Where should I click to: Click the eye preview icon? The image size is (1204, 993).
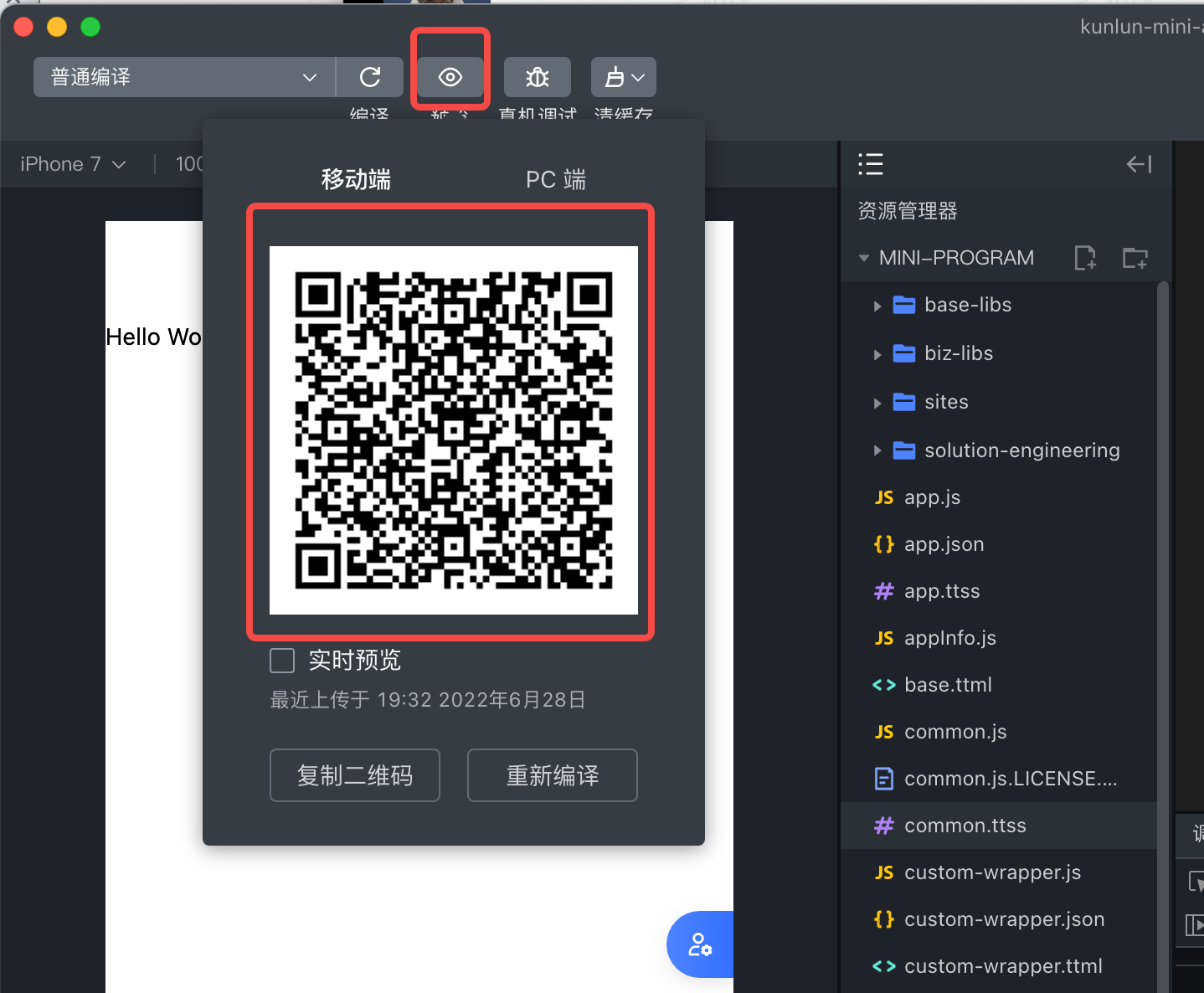pos(450,77)
